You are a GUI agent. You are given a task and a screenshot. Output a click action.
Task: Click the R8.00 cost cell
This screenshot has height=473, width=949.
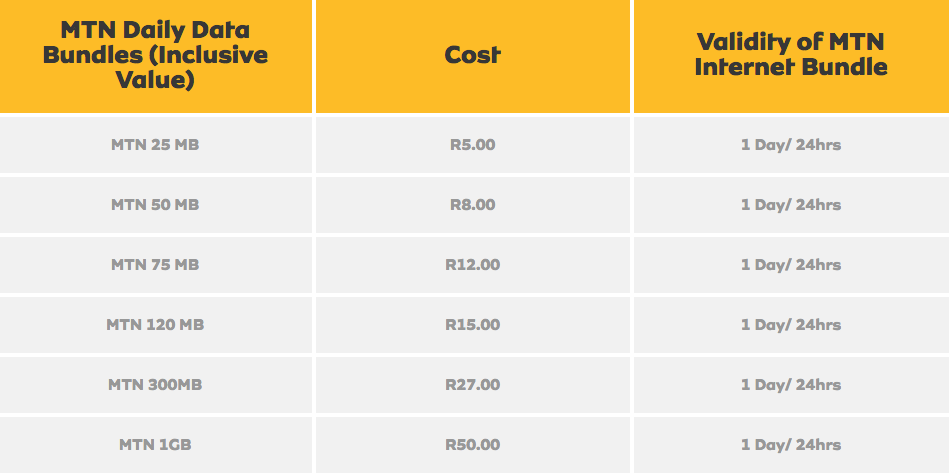point(473,204)
